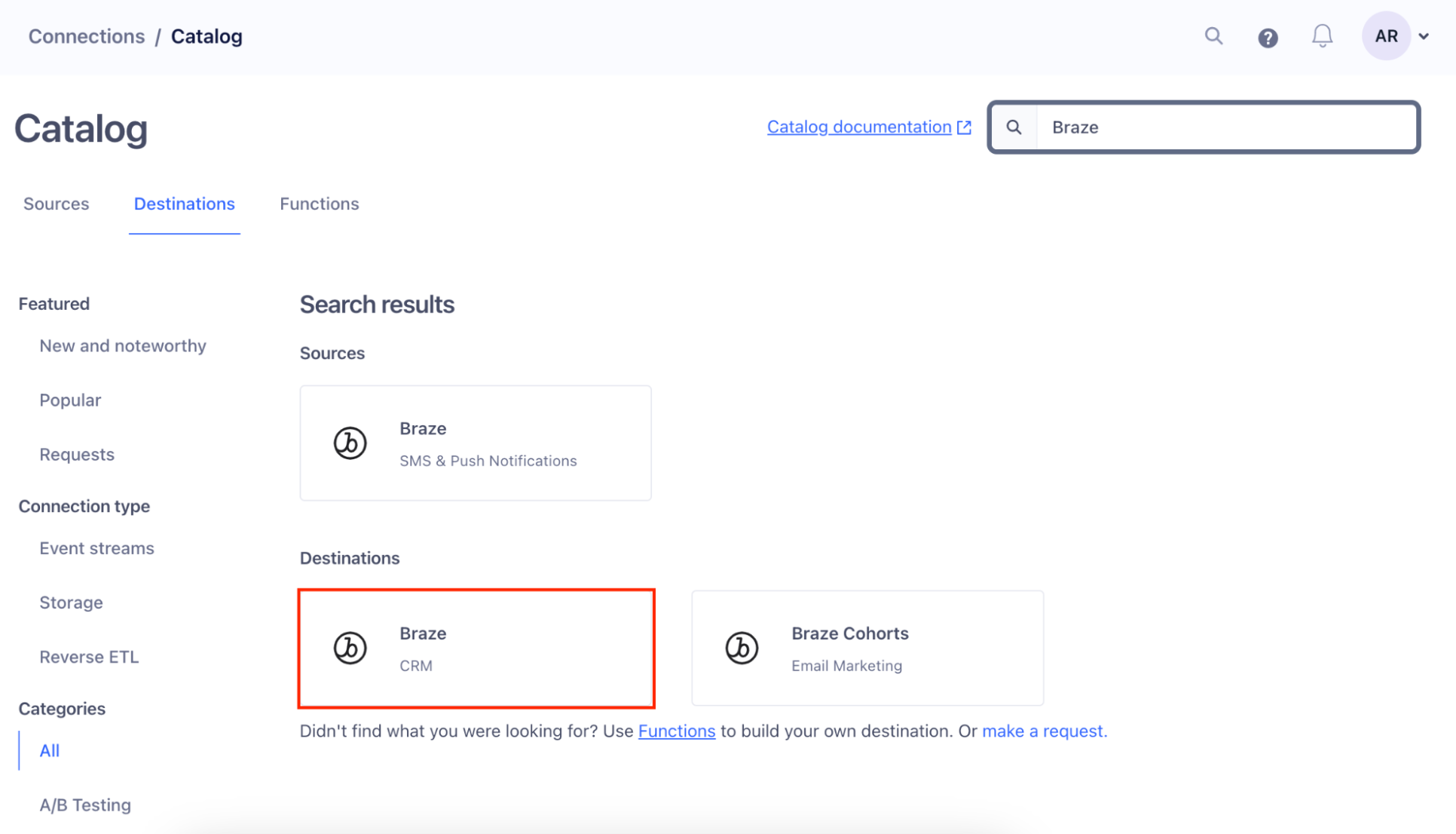The height and width of the screenshot is (834, 1456).
Task: Click the AR user avatar
Action: tap(1385, 36)
